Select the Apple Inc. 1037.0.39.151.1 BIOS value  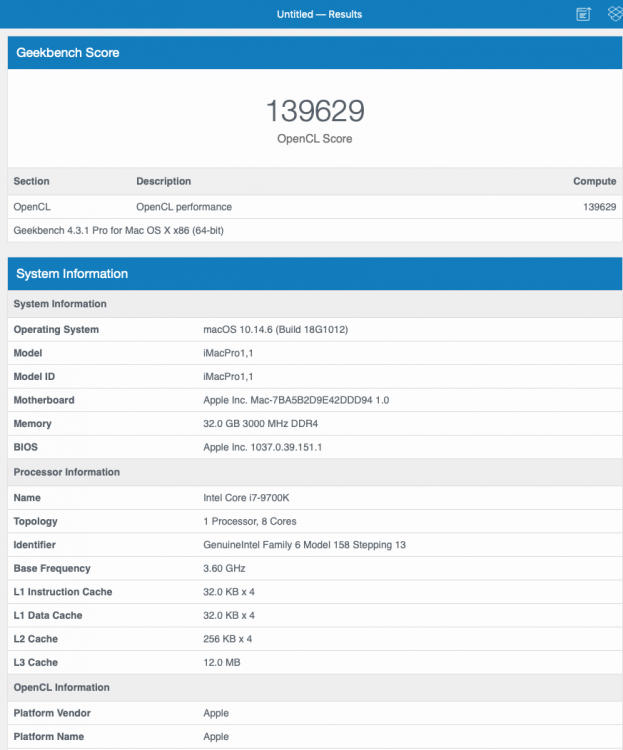coord(263,447)
